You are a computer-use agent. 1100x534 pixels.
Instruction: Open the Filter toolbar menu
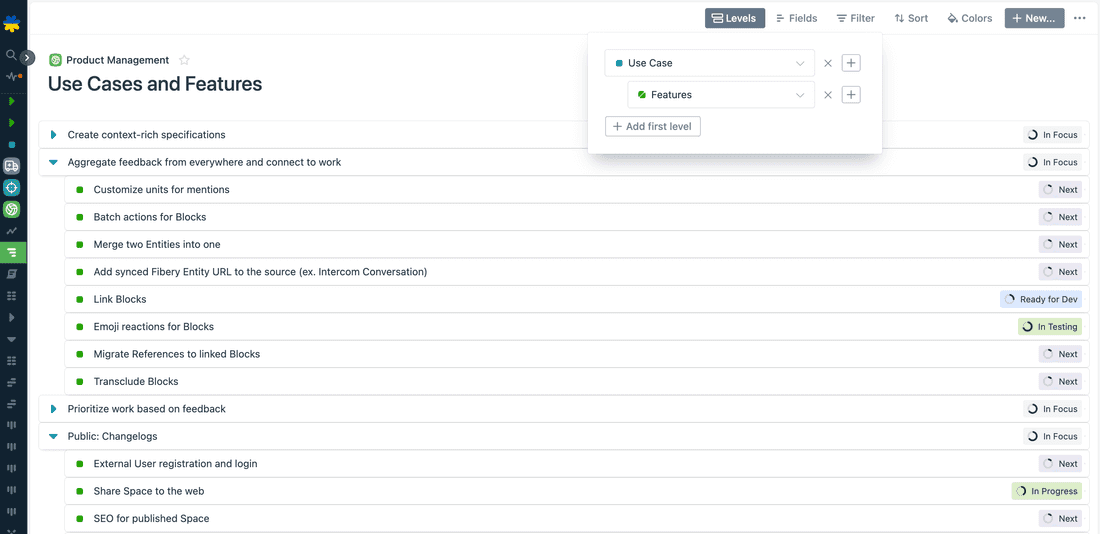pyautogui.click(x=855, y=18)
